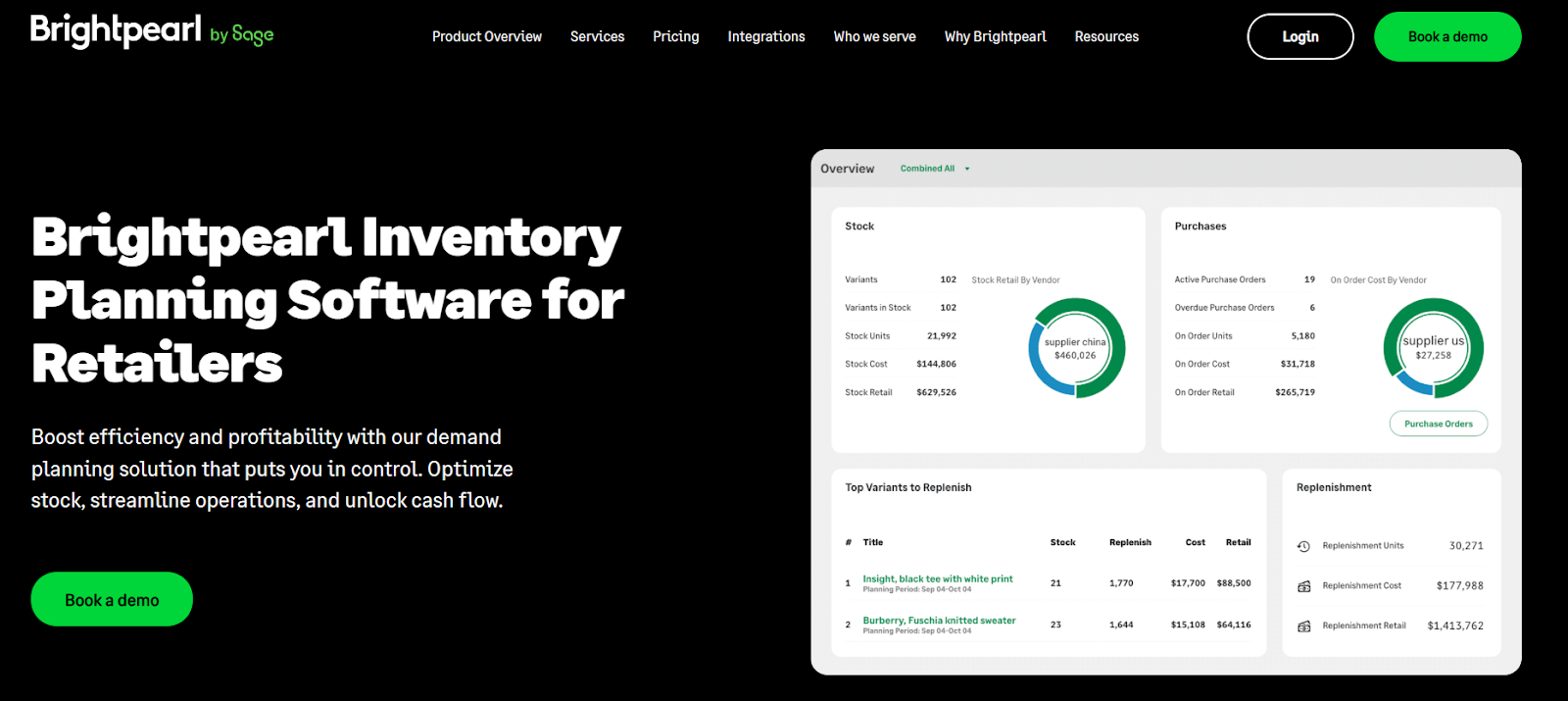Screen dimensions: 1568x701
Task: Click the Login button
Action: (1300, 36)
